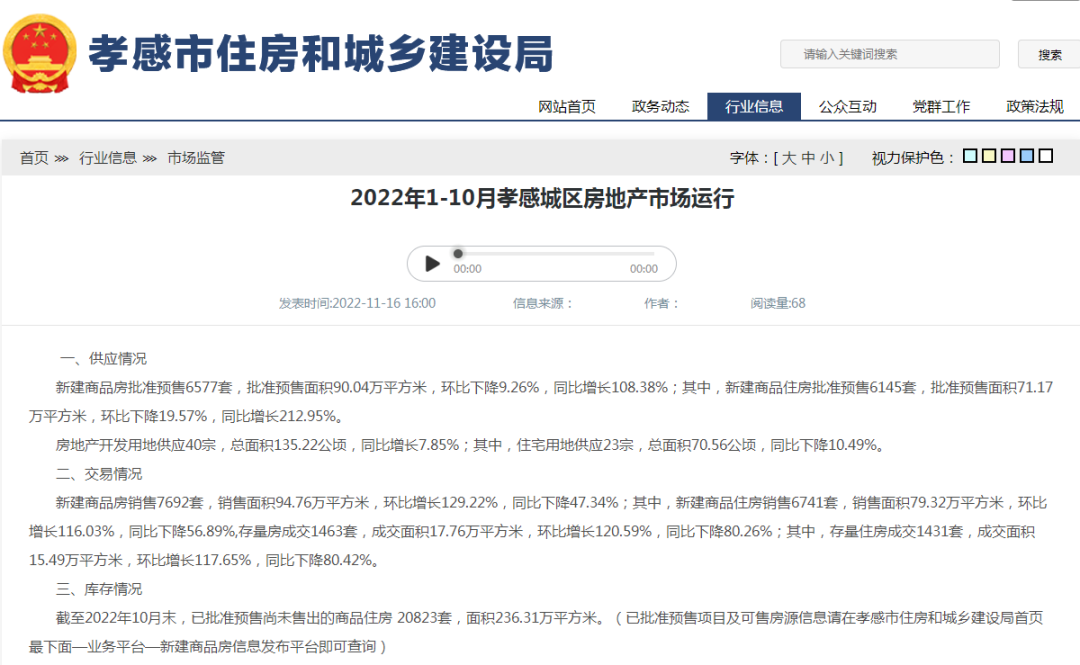Select the pink eye-protection color
This screenshot has height=665, width=1080.
coord(1008,156)
